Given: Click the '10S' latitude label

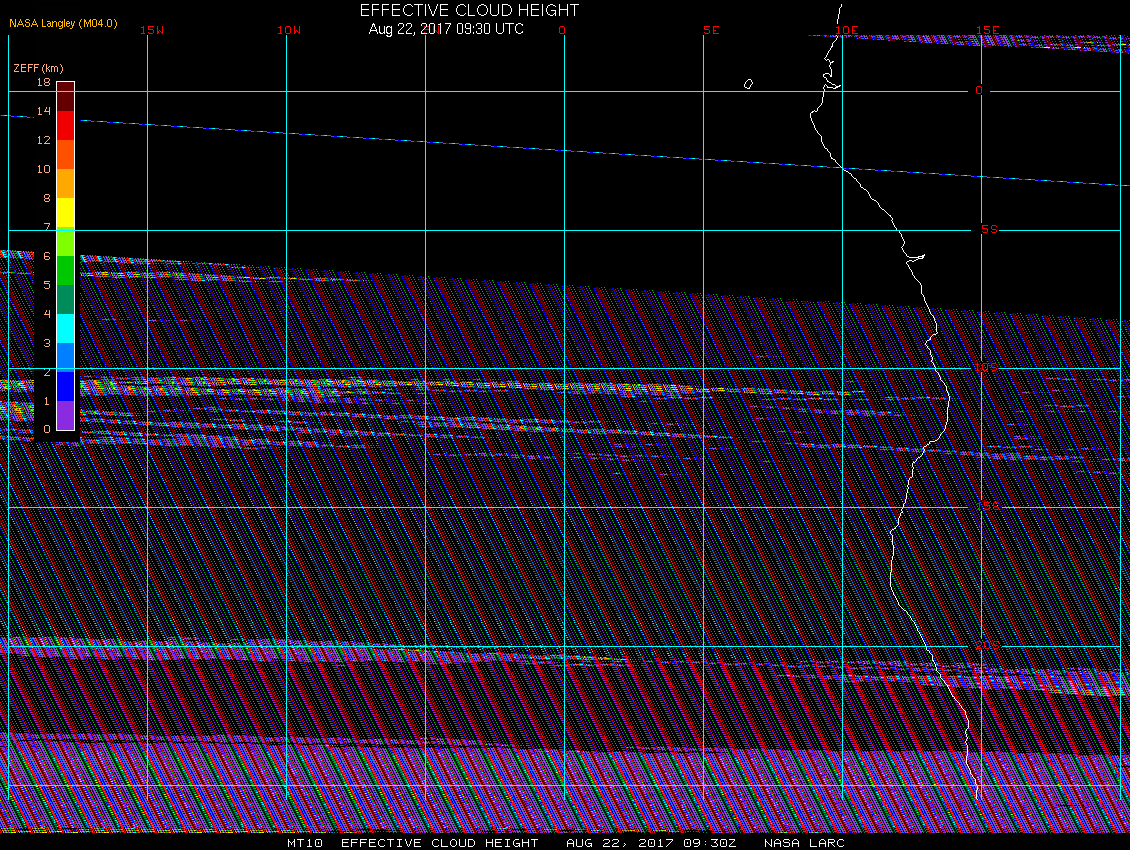Looking at the screenshot, I should [987, 368].
